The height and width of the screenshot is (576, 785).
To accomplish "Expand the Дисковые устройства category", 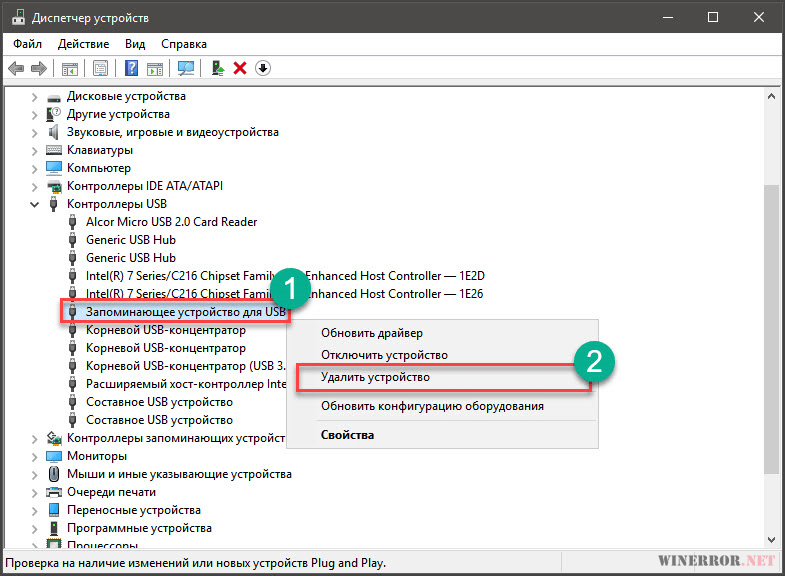I will tap(34, 97).
